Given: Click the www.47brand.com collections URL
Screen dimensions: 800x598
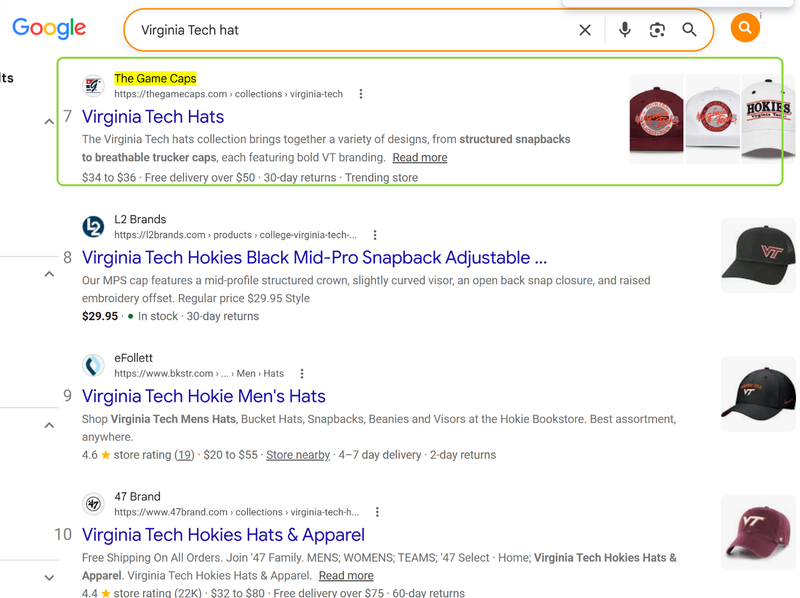Looking at the screenshot, I should pyautogui.click(x=237, y=512).
